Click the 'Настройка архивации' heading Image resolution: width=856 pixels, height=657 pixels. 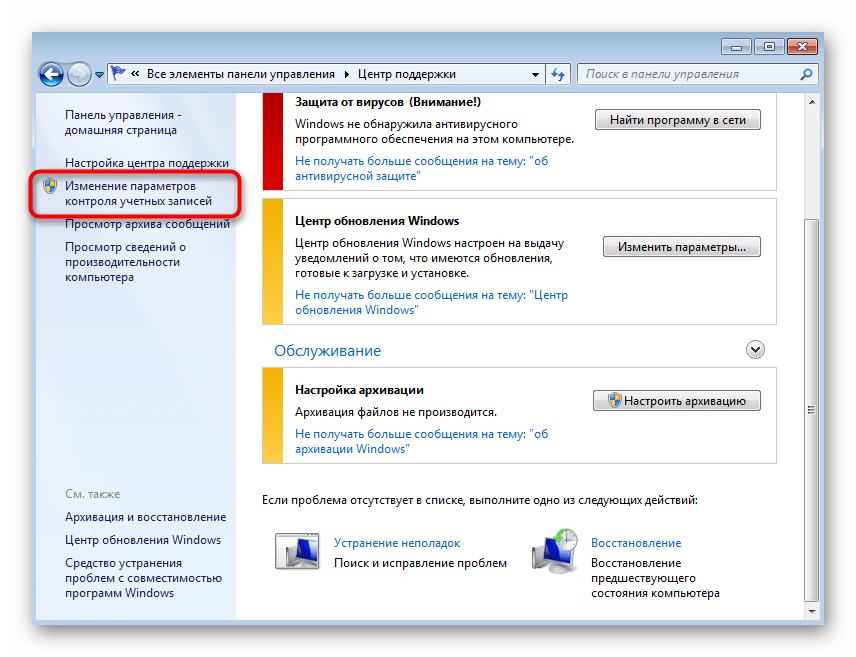coord(359,390)
